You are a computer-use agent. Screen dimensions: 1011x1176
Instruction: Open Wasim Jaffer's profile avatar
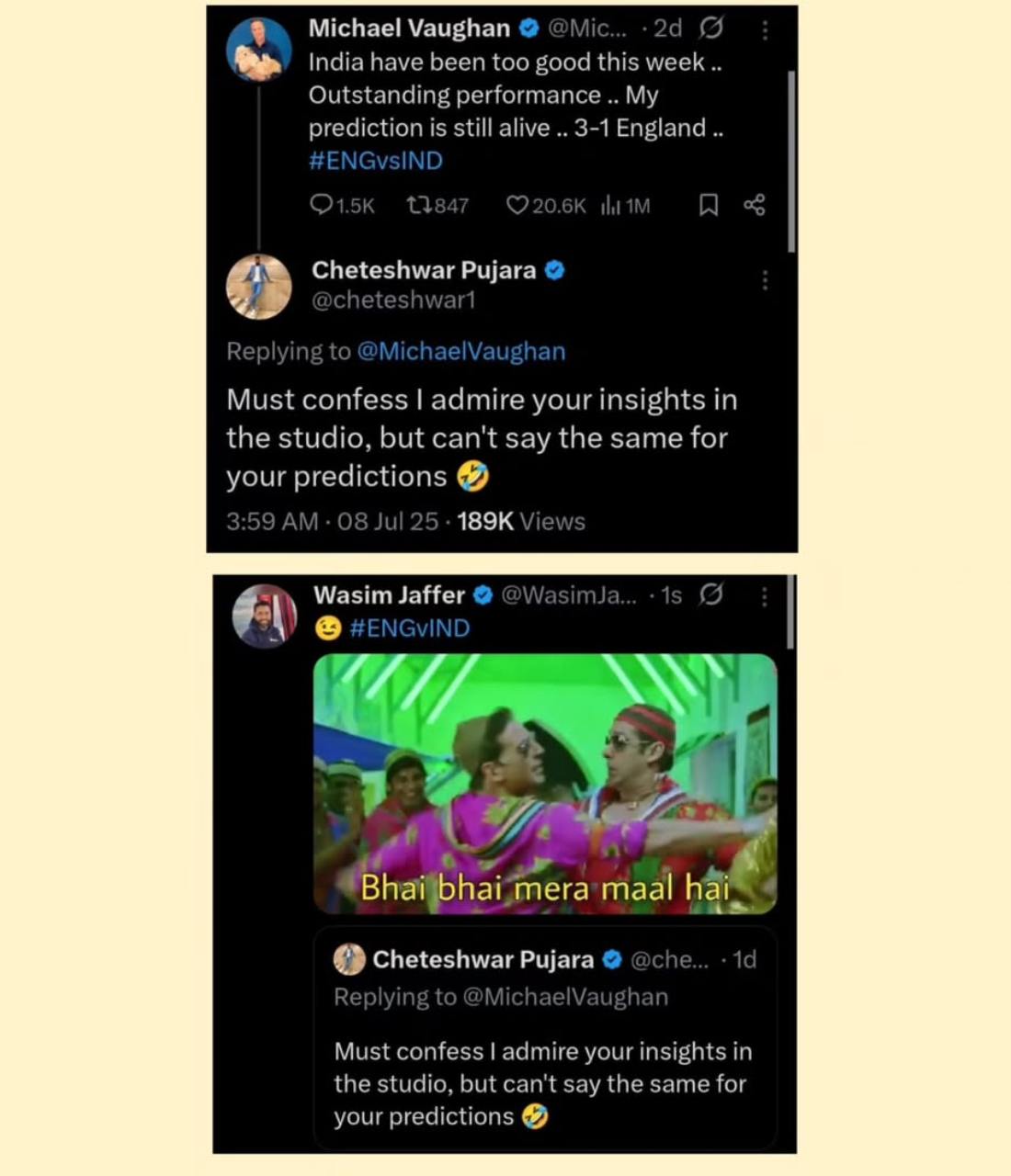point(264,616)
